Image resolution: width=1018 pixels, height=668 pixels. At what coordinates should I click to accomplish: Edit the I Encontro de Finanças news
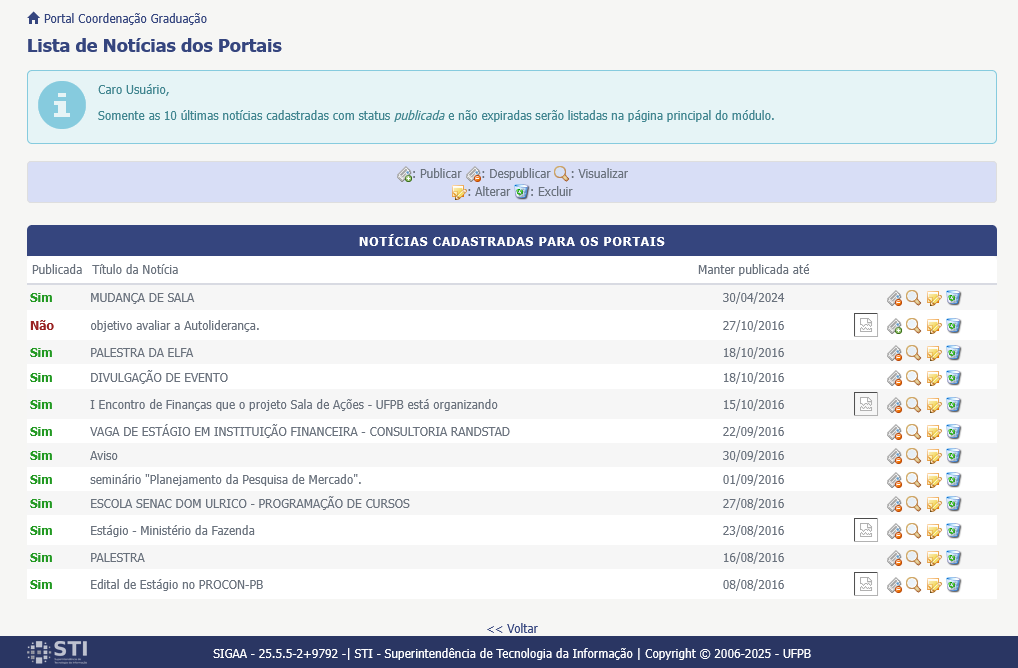pos(934,405)
